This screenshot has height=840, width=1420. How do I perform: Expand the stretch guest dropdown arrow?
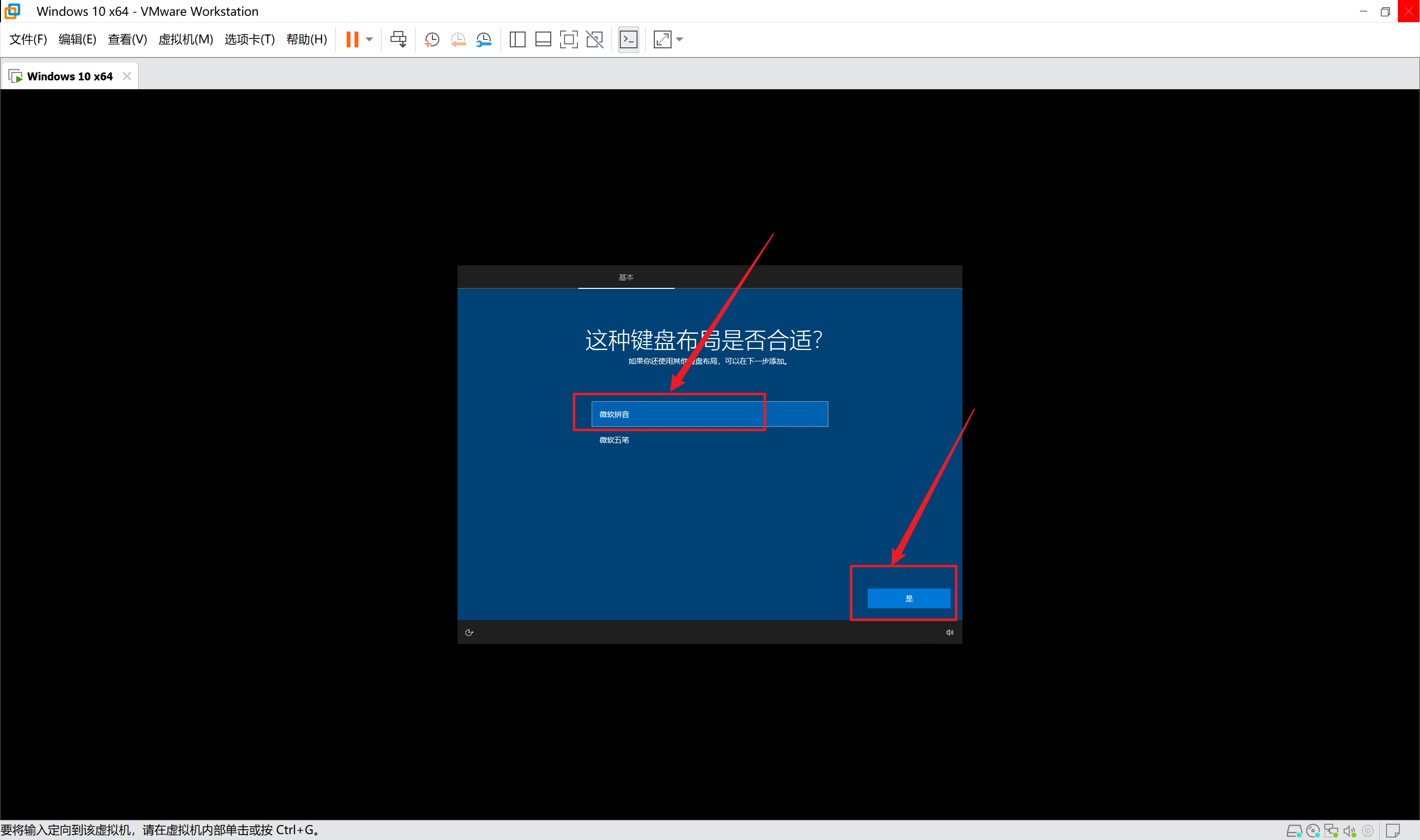[680, 39]
